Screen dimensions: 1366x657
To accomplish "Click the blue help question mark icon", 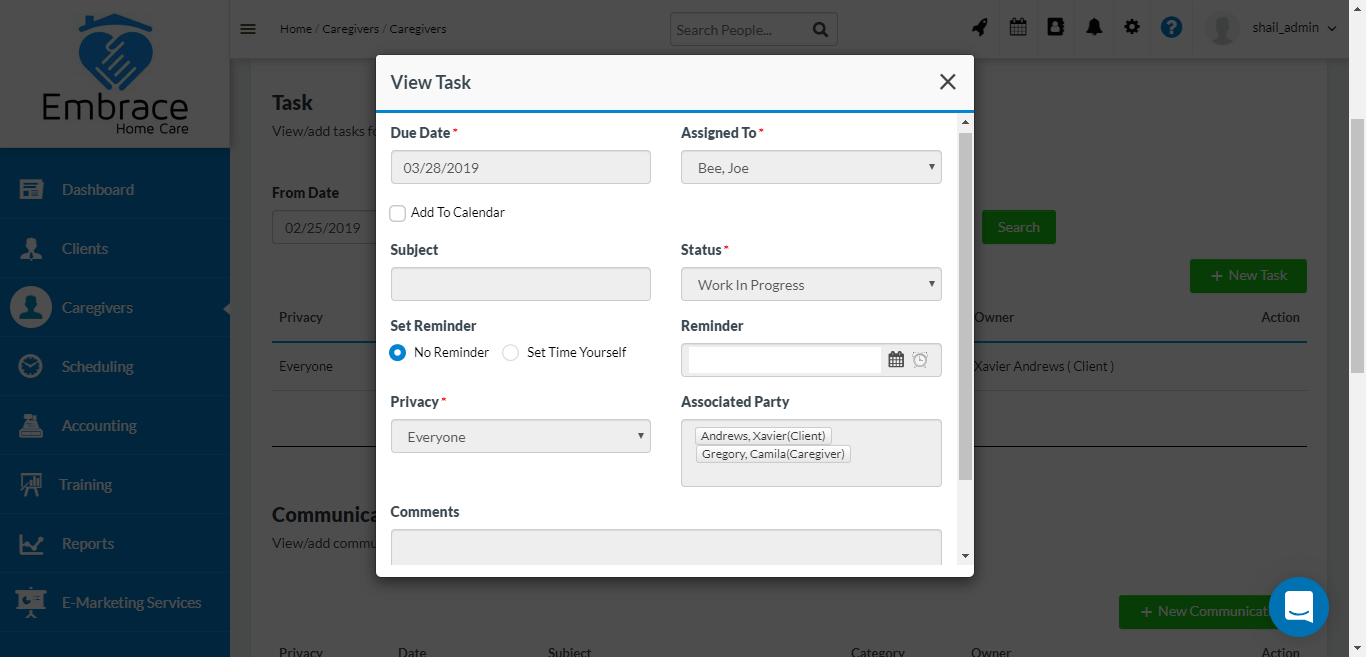I will point(1171,28).
